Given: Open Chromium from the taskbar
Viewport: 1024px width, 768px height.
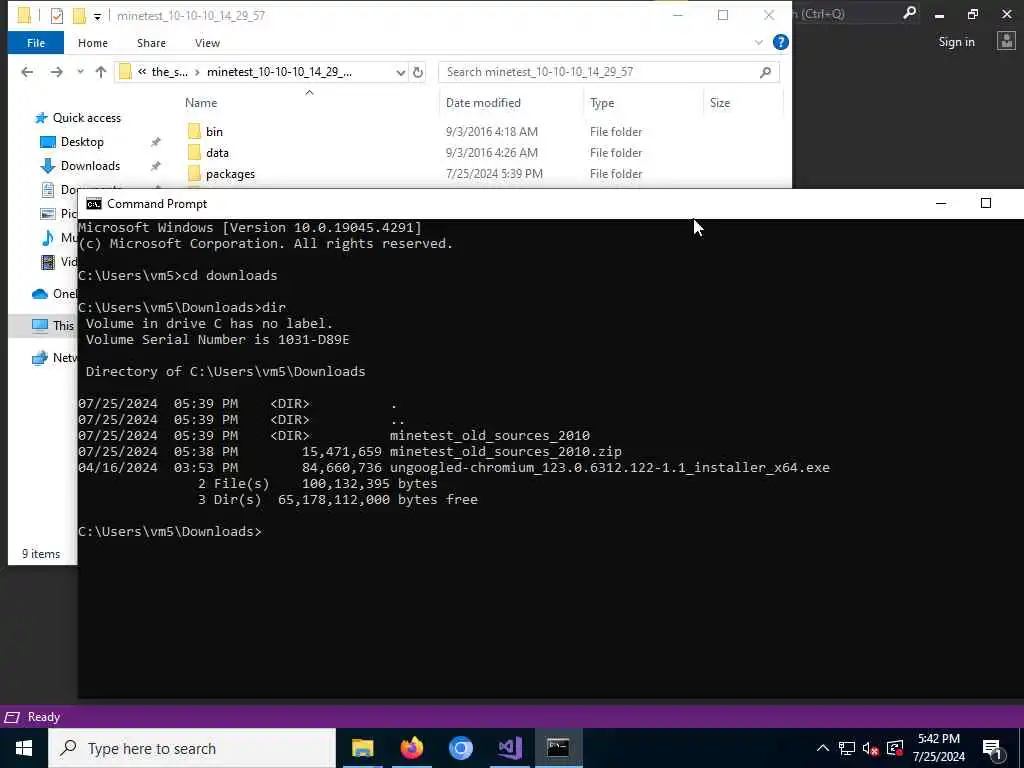Looking at the screenshot, I should pyautogui.click(x=460, y=748).
